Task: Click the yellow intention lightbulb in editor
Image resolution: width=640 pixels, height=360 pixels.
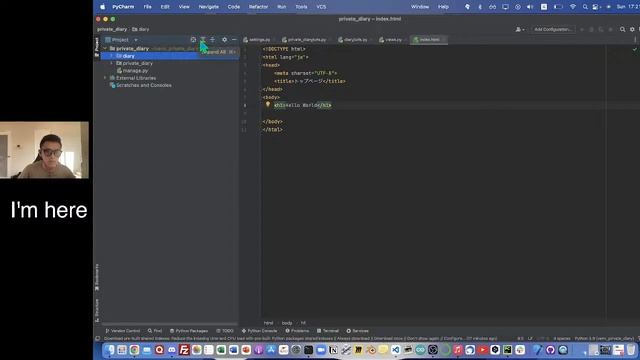Action: pyautogui.click(x=268, y=104)
